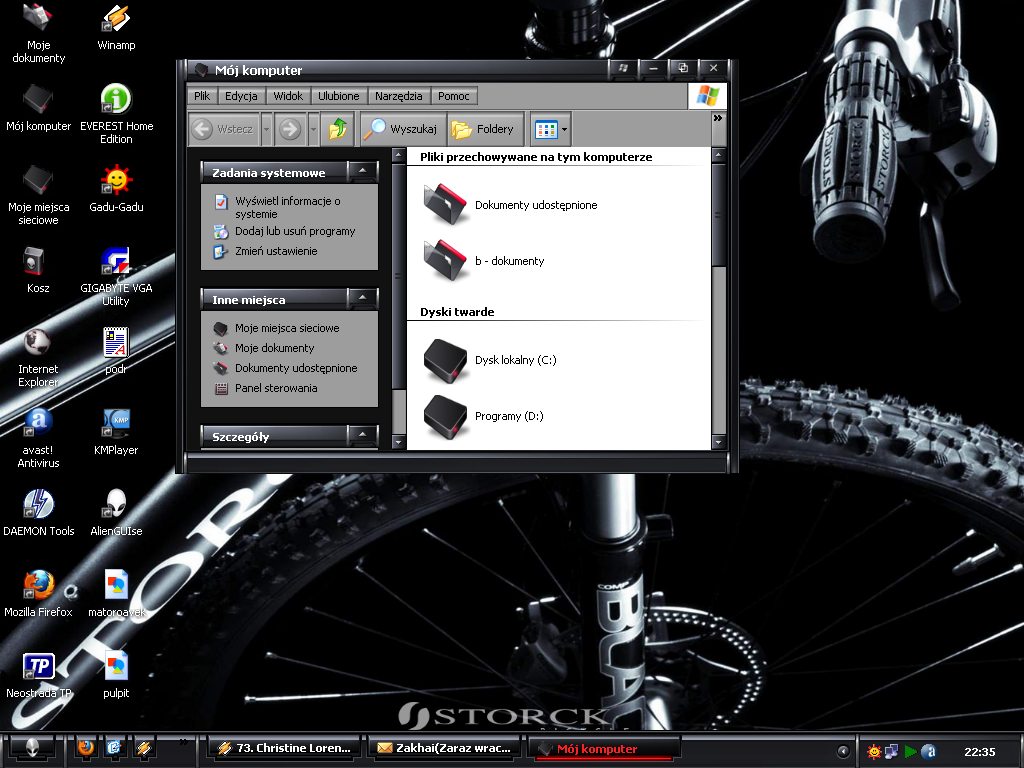
Task: Select the Winamp desktop icon
Action: (x=116, y=20)
